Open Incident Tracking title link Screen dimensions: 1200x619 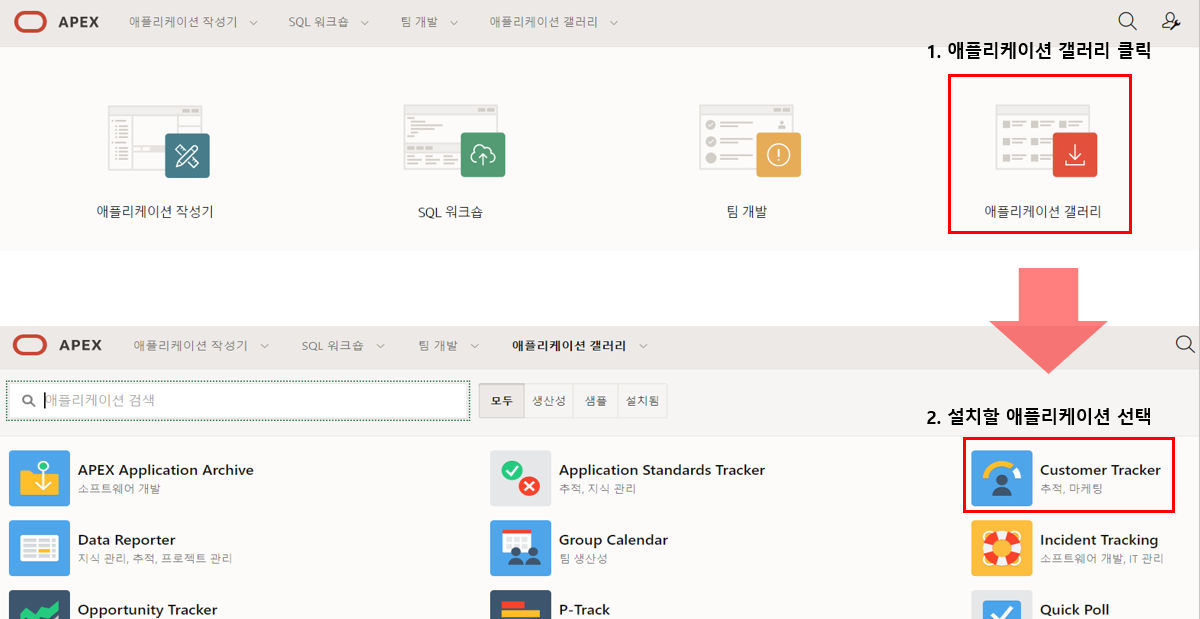(1099, 540)
